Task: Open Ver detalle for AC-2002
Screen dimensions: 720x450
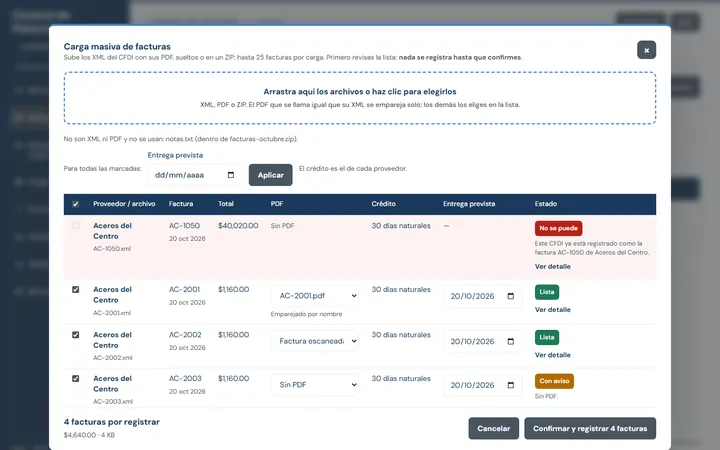Action: [x=552, y=355]
